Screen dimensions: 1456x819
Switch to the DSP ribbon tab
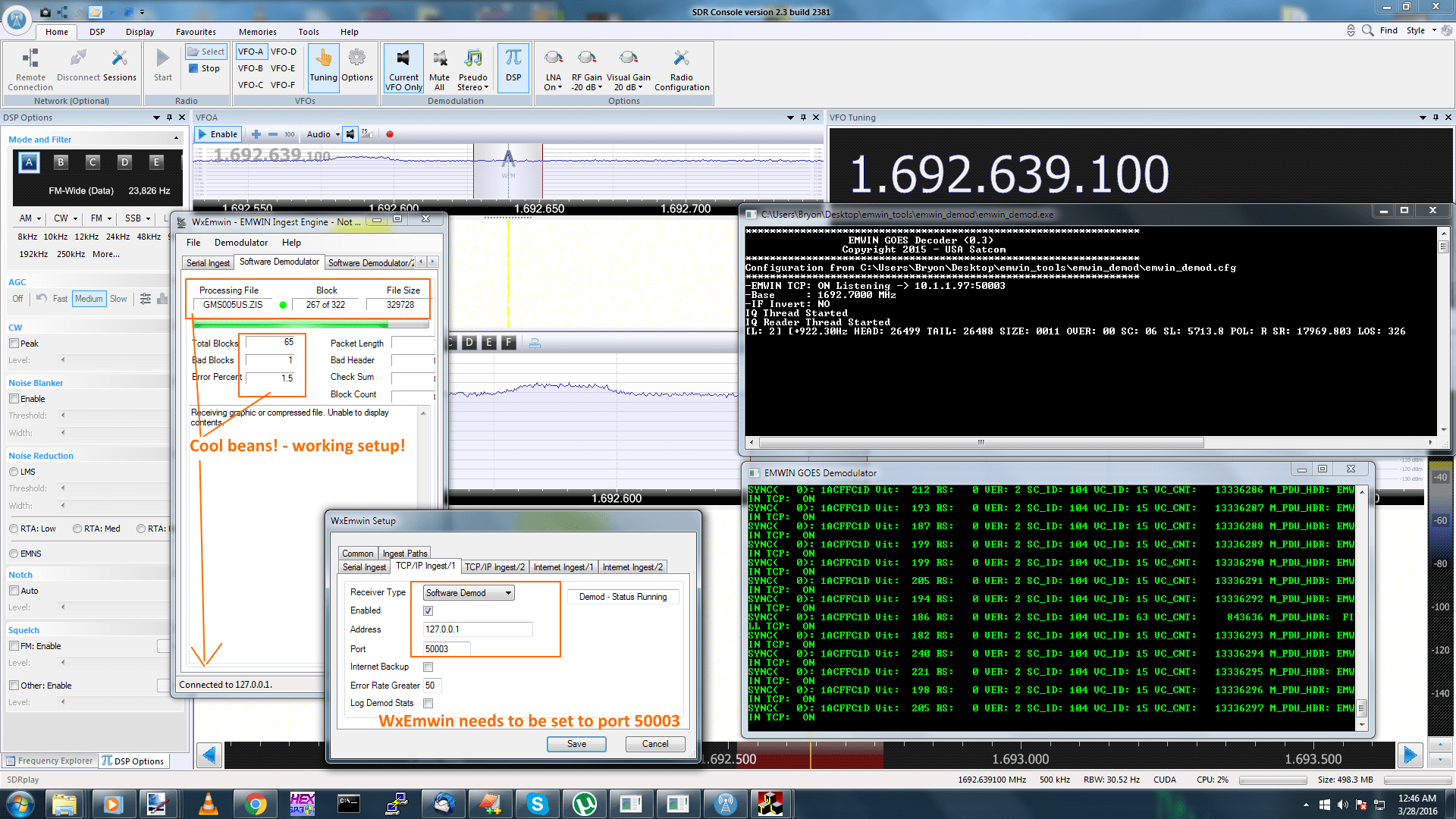[97, 32]
